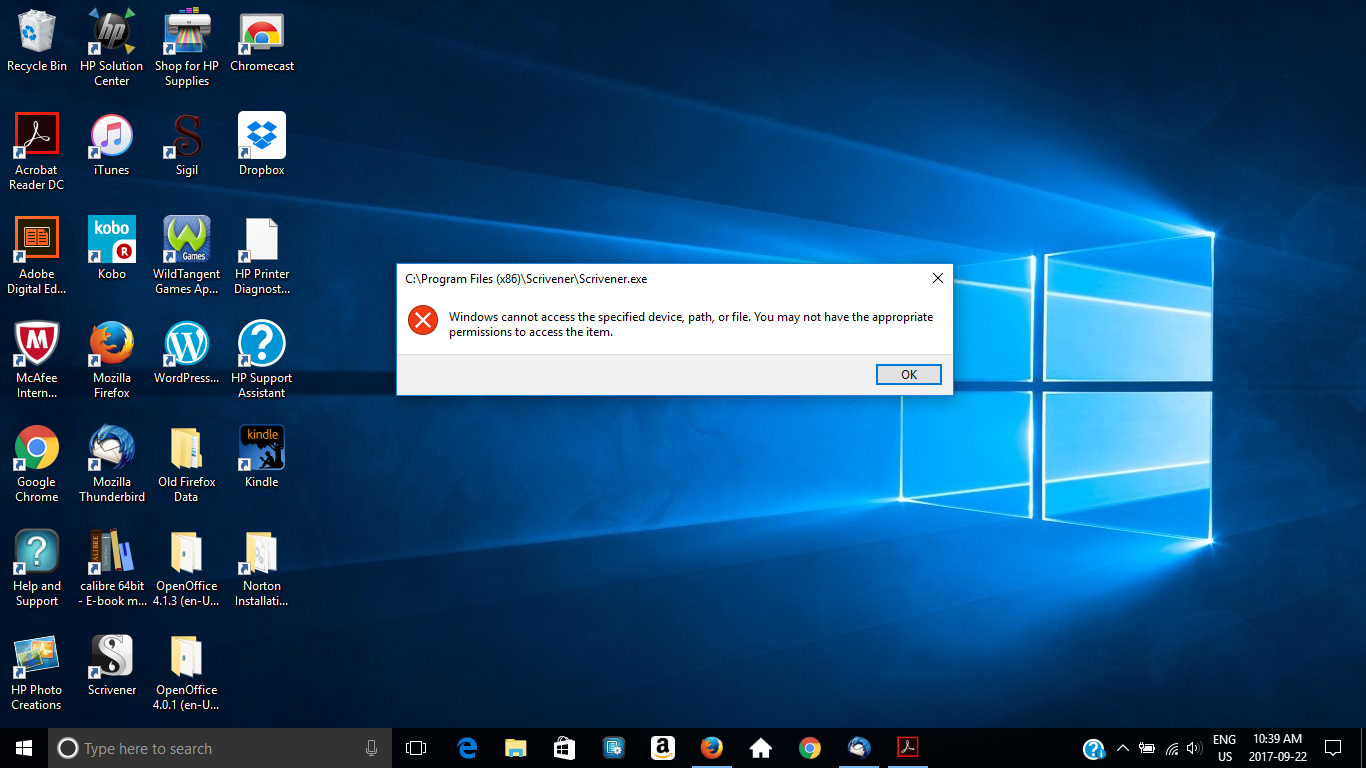Select the OpenOffice 4.1.3 folder
The image size is (1366, 768).
click(x=187, y=568)
